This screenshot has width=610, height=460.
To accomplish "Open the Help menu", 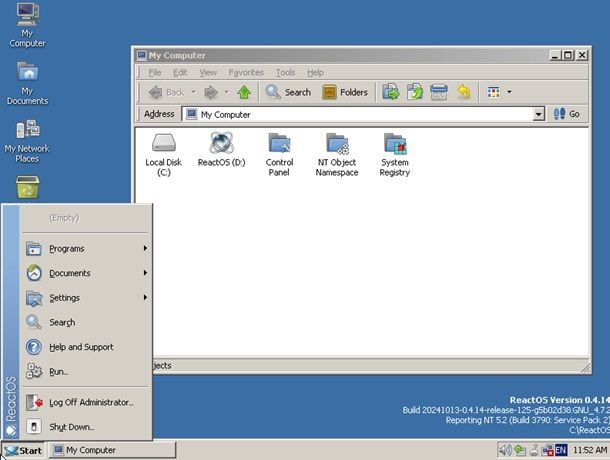I will pyautogui.click(x=316, y=72).
